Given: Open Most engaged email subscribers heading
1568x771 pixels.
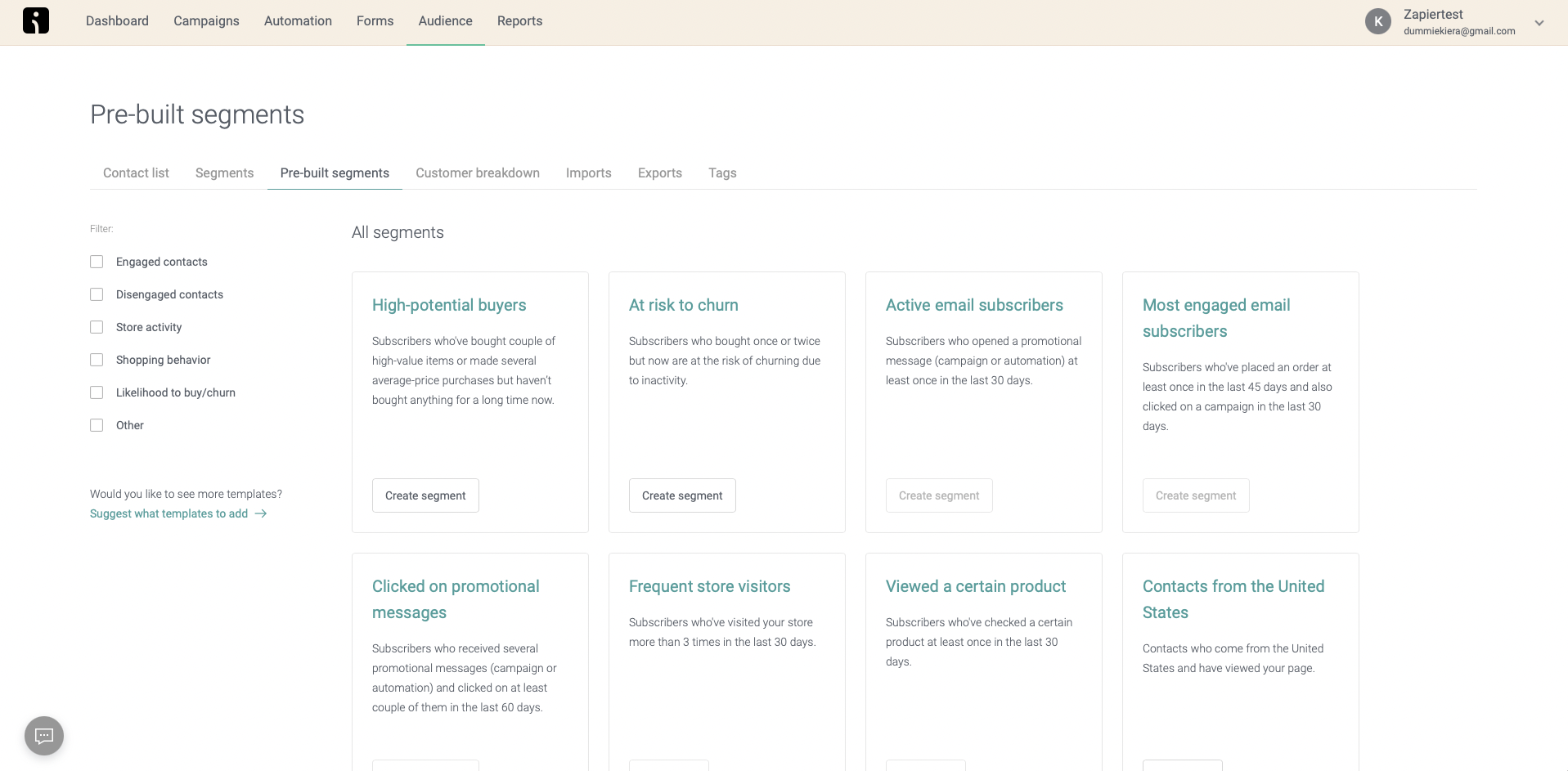Looking at the screenshot, I should pos(1216,318).
